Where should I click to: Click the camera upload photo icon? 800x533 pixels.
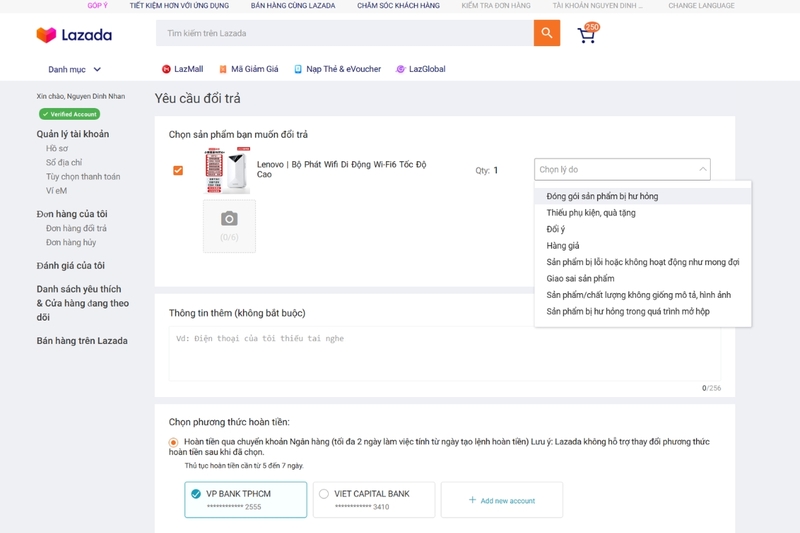click(229, 219)
